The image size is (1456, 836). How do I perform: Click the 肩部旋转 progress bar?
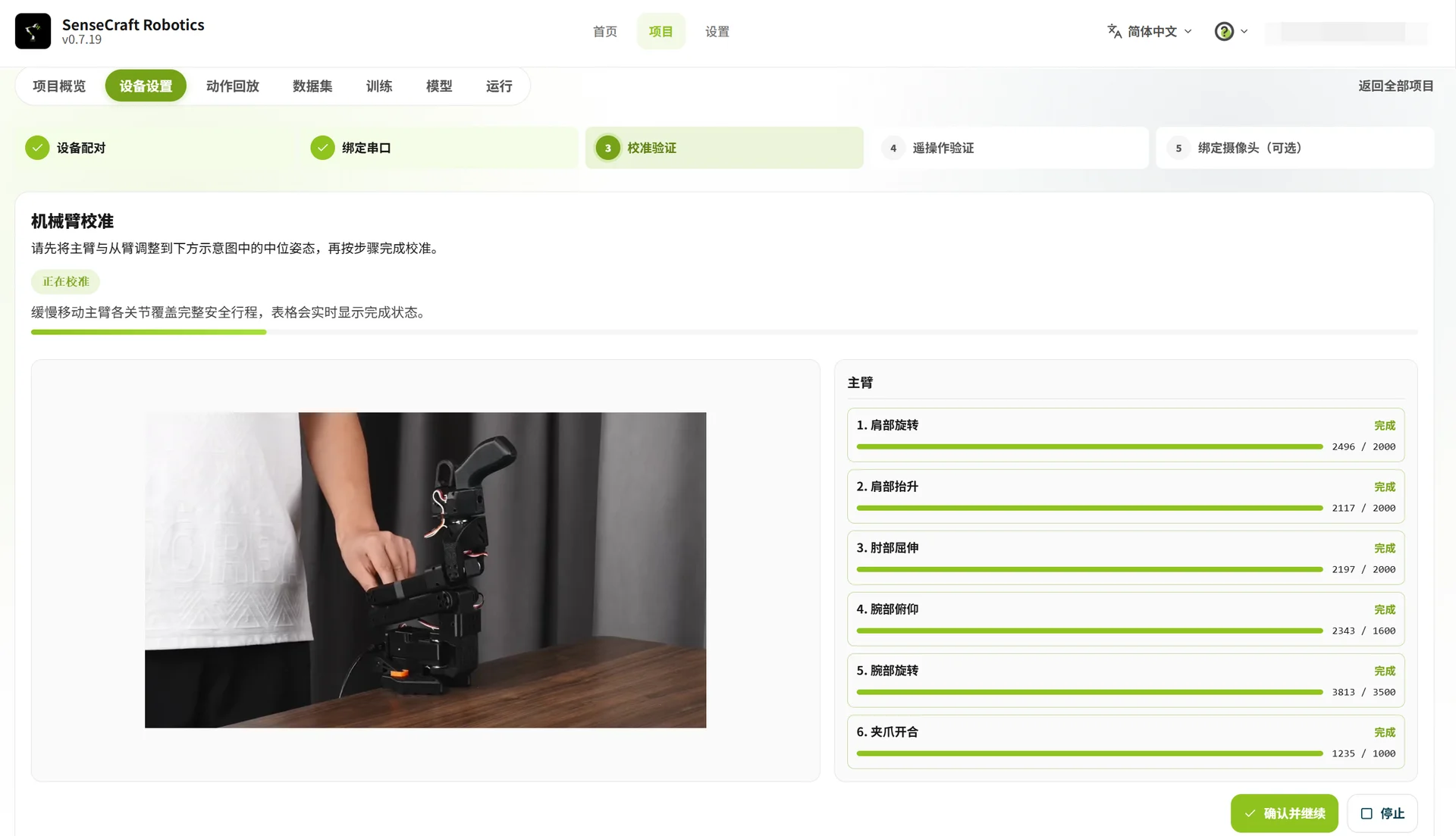coord(1089,446)
